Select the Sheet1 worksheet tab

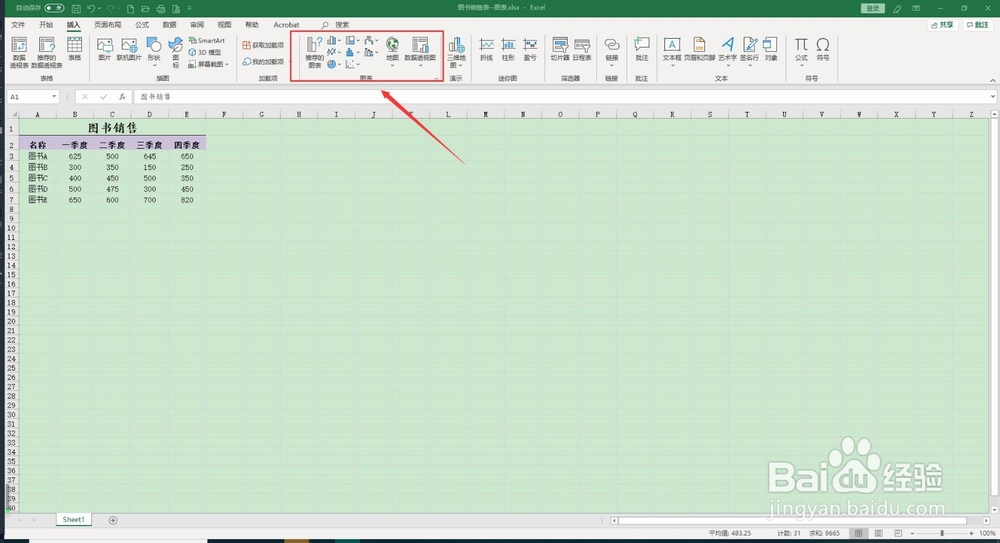coord(73,519)
